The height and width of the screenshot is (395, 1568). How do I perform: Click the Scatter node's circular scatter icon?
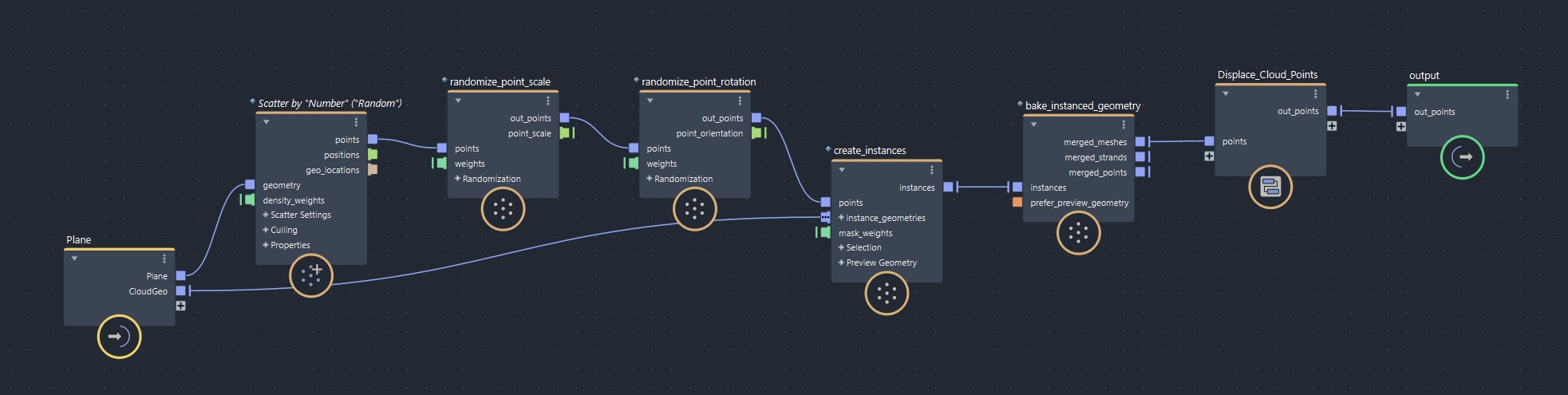pyautogui.click(x=310, y=275)
